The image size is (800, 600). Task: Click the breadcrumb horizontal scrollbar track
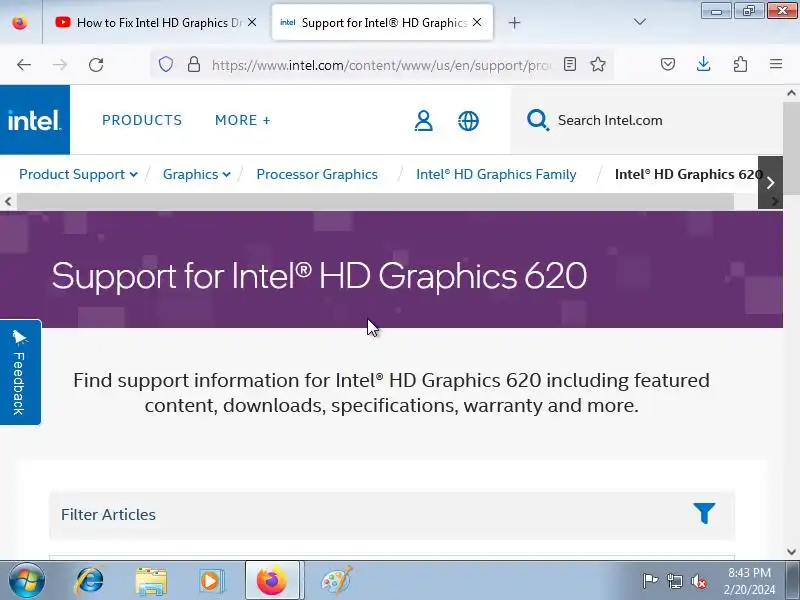click(376, 202)
